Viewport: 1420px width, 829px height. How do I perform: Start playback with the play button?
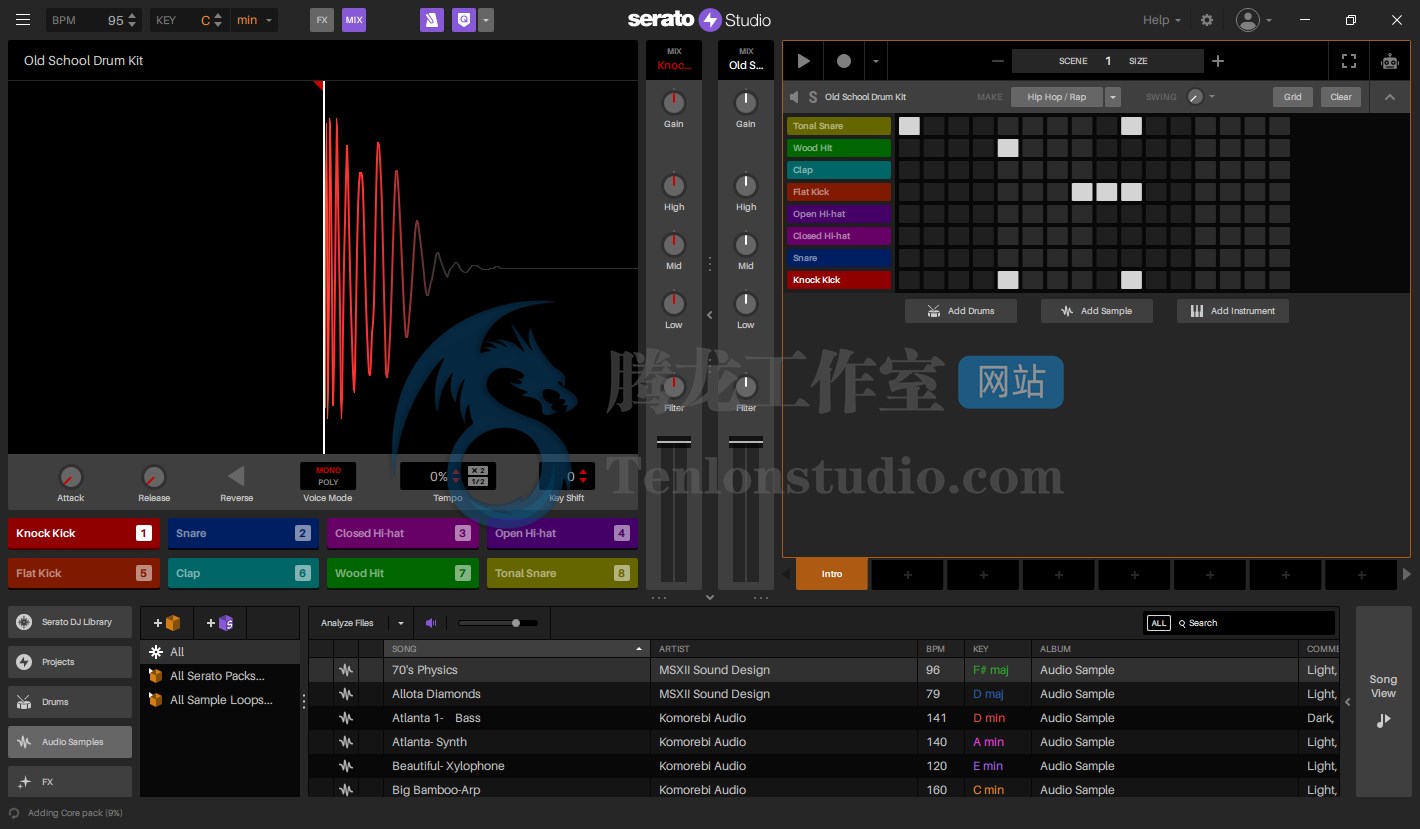(x=803, y=61)
